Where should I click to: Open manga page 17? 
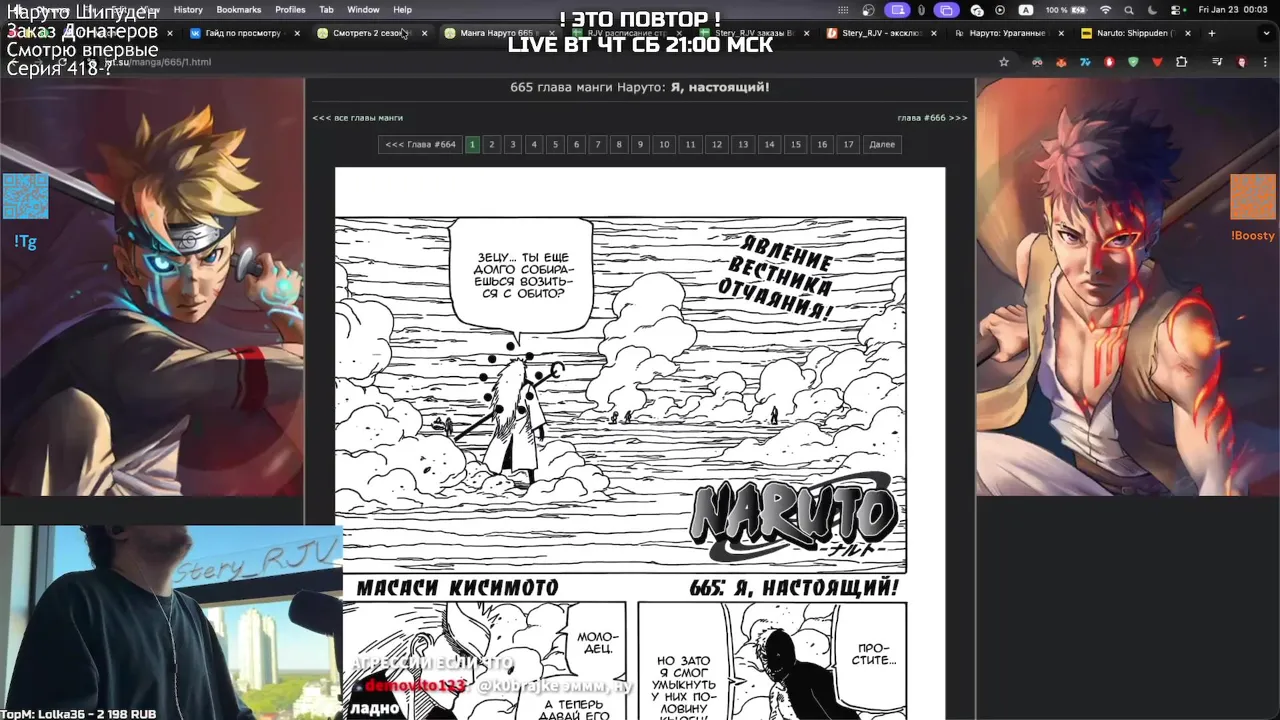click(848, 145)
